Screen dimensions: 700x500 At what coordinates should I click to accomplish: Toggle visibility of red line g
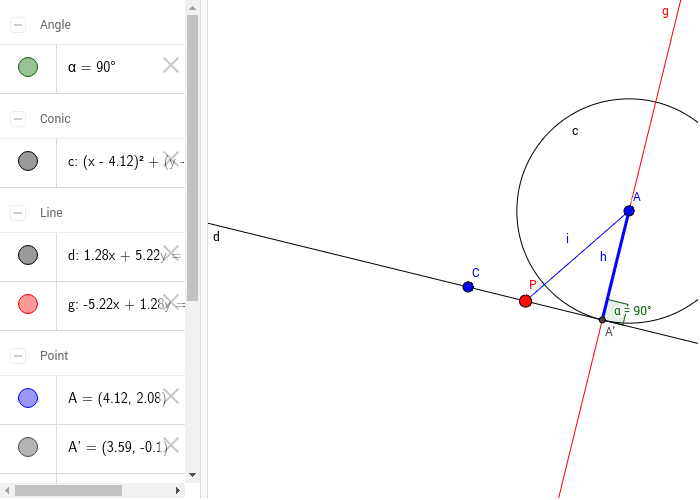point(28,304)
